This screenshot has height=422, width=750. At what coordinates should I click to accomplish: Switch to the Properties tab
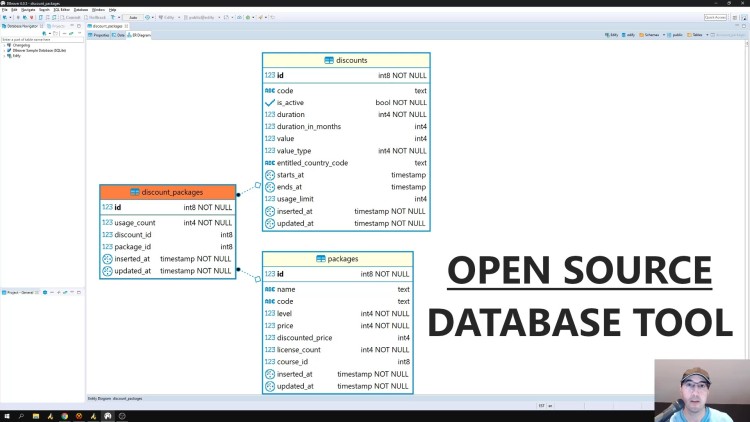(99, 35)
